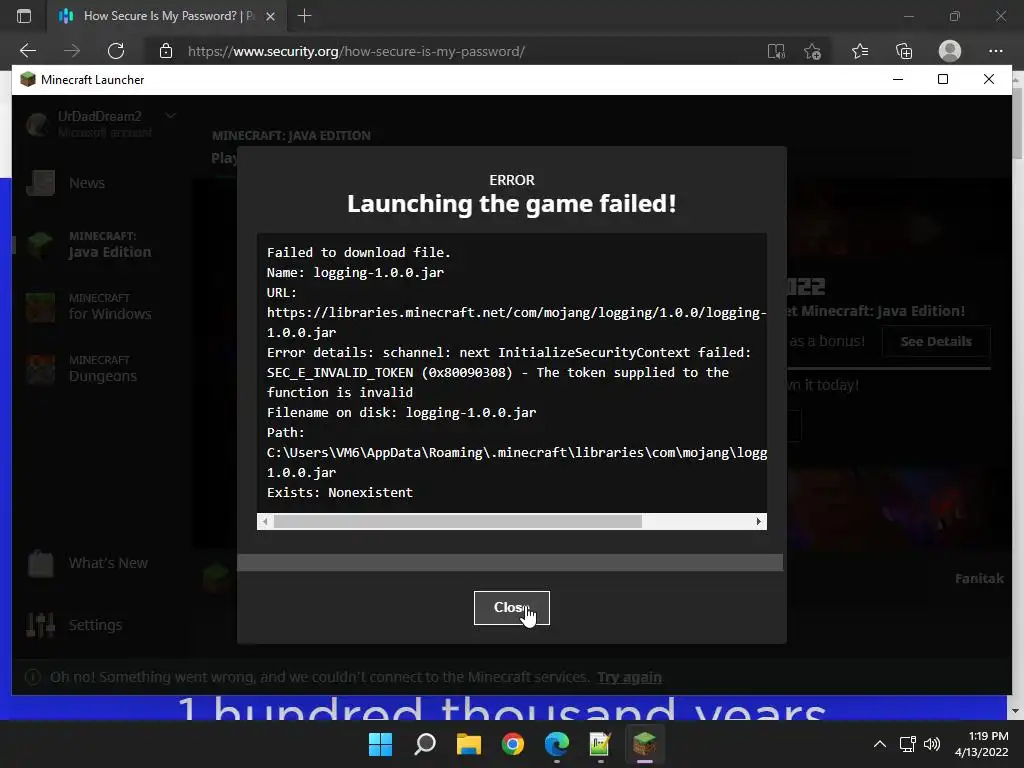Open the Edge Settings and more menu

coord(995,51)
